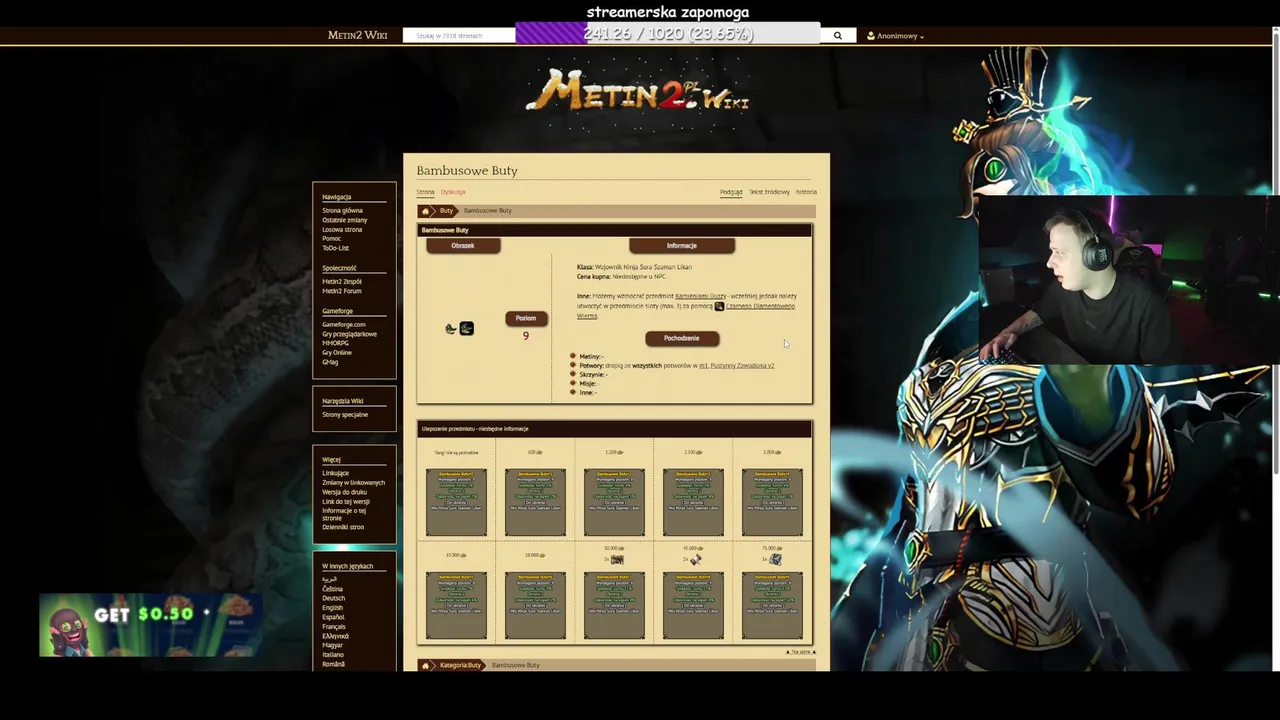Switch wiki language to Deutsch
1280x720 pixels.
pos(333,598)
